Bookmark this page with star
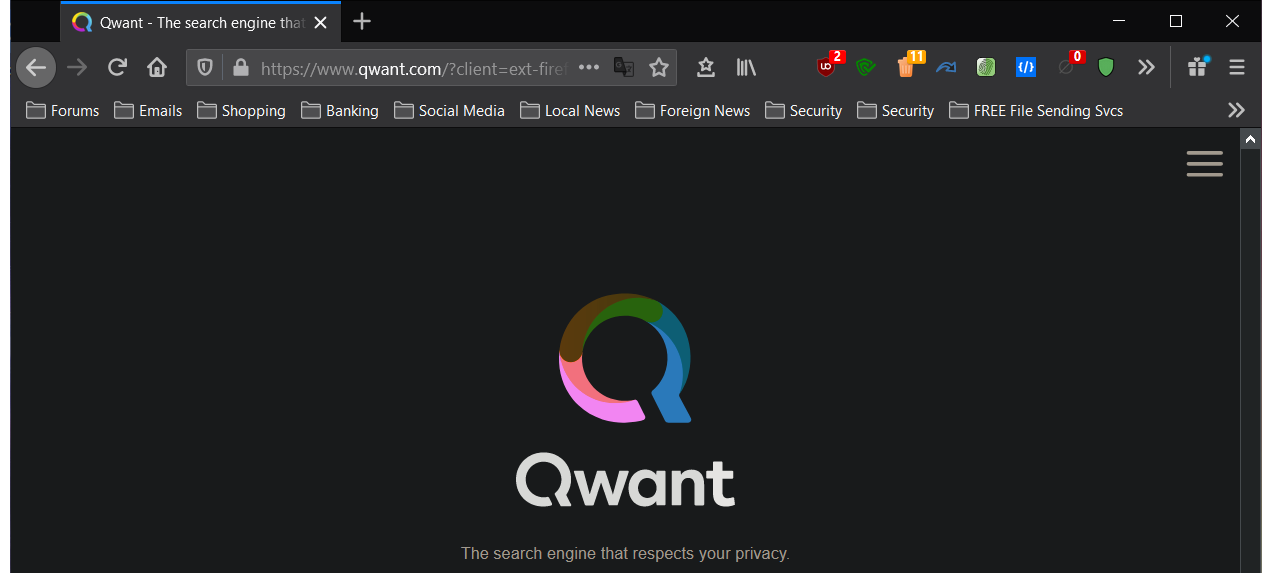 tap(658, 67)
